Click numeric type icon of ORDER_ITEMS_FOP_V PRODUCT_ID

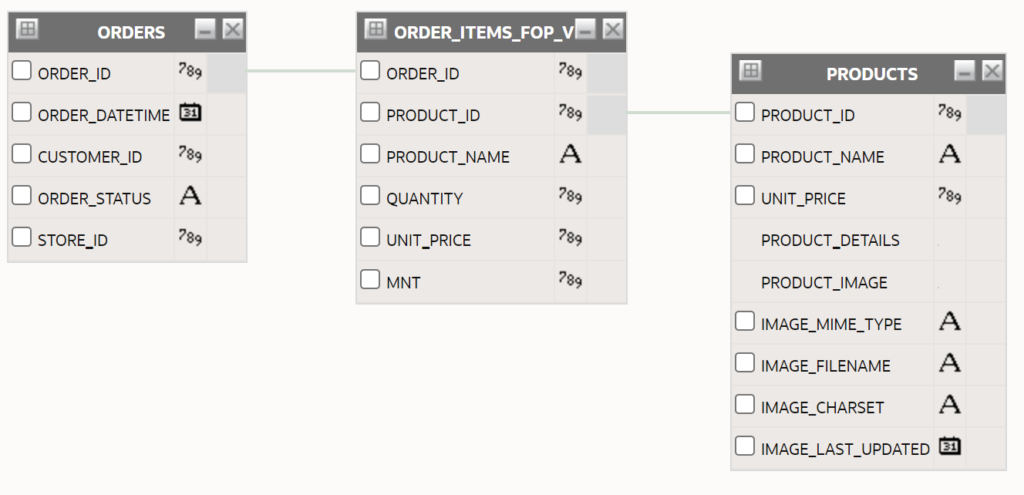tap(570, 112)
